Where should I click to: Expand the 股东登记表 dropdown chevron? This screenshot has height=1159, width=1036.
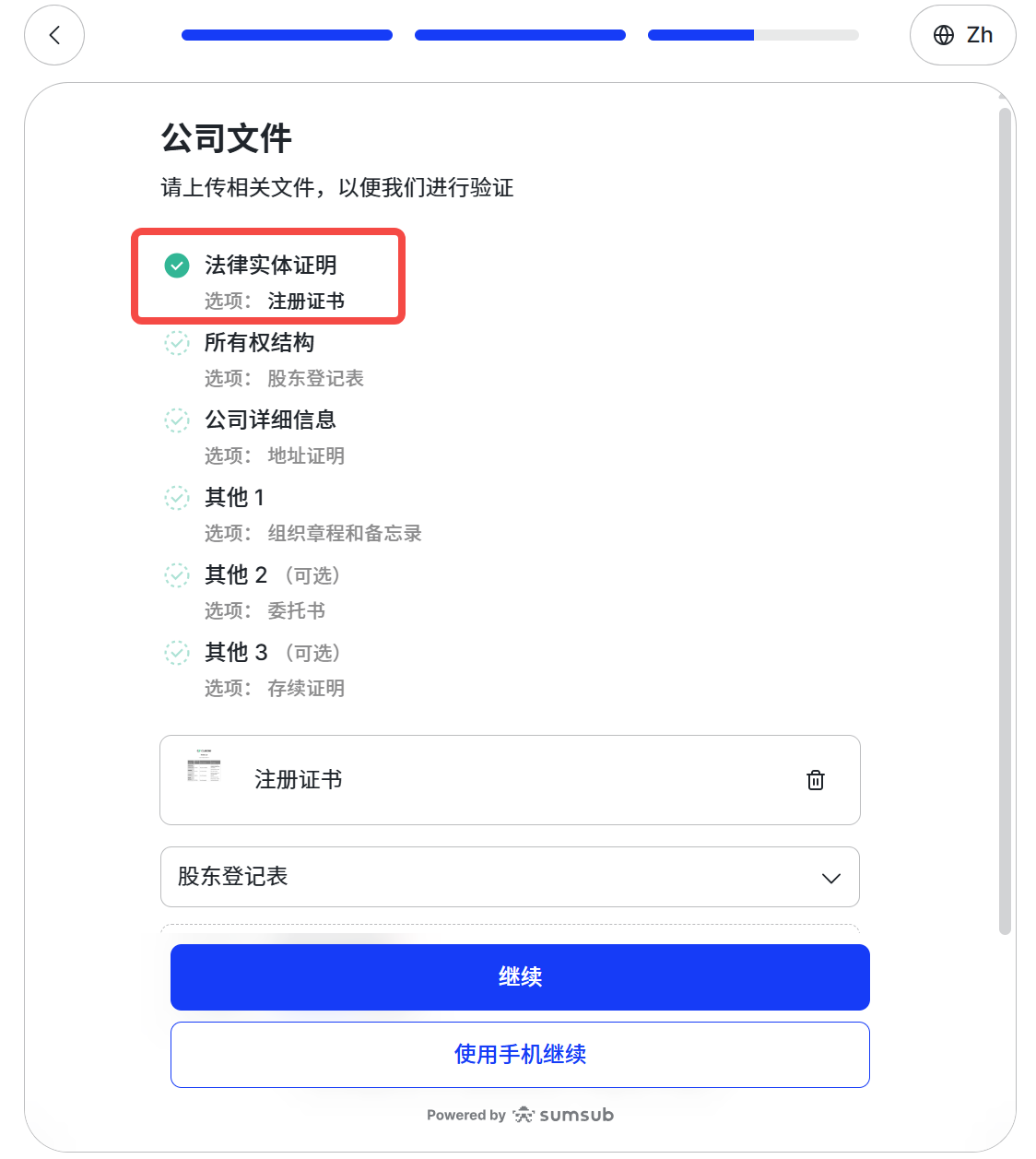(x=830, y=878)
